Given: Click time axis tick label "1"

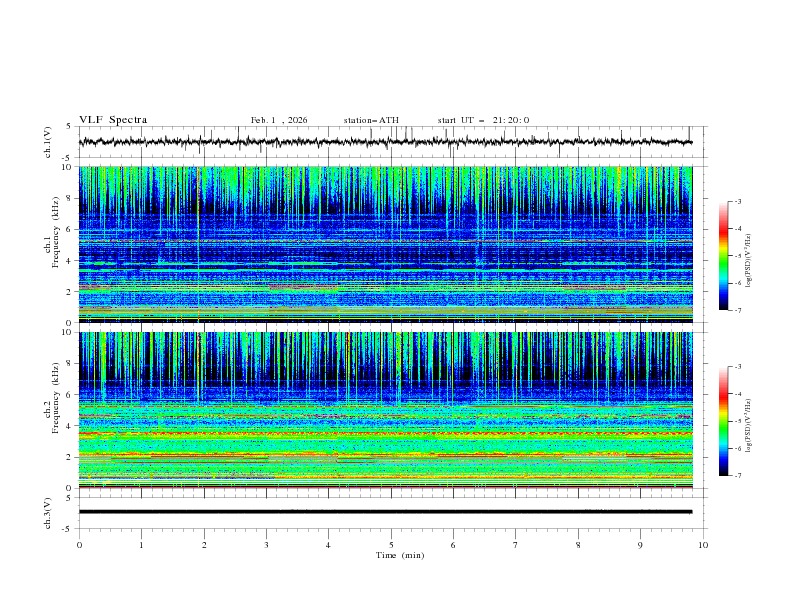Looking at the screenshot, I should pos(141,545).
